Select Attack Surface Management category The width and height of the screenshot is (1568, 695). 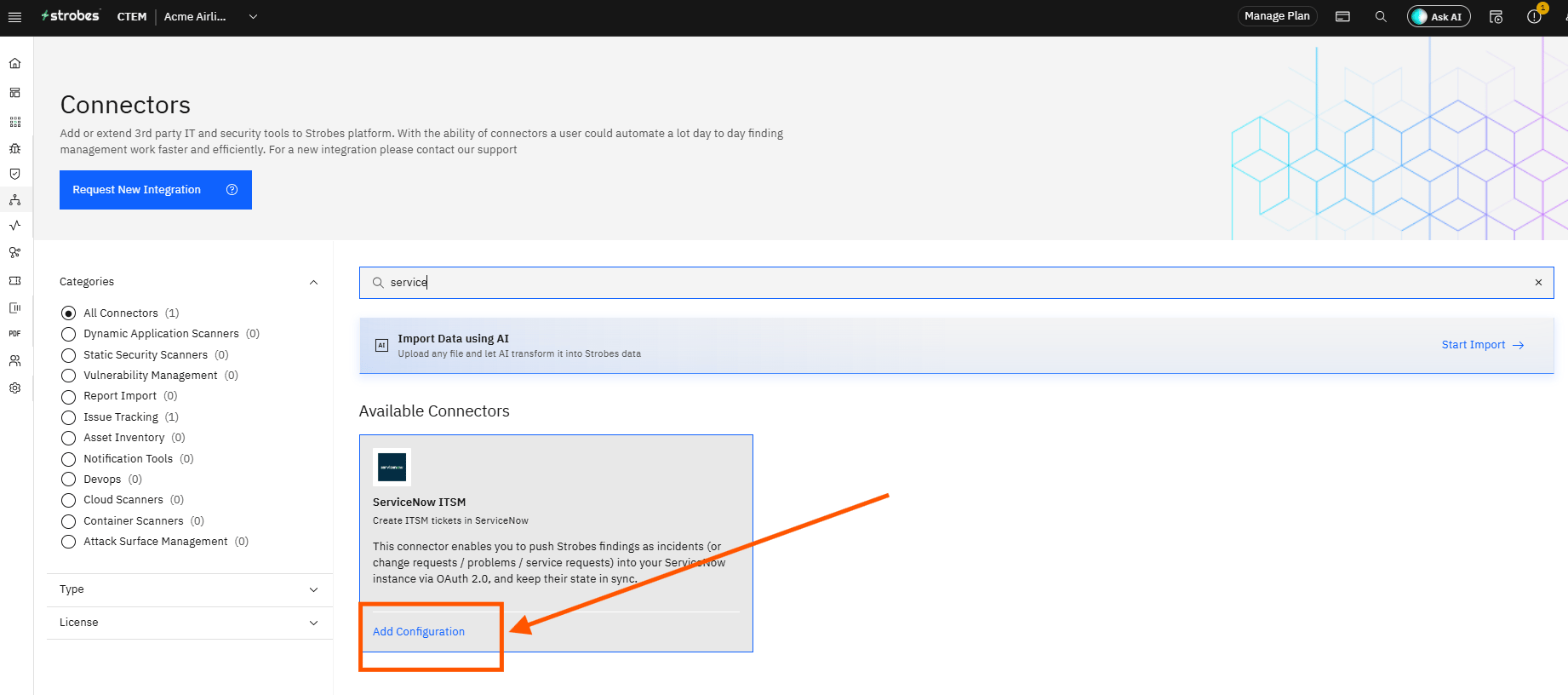point(69,542)
